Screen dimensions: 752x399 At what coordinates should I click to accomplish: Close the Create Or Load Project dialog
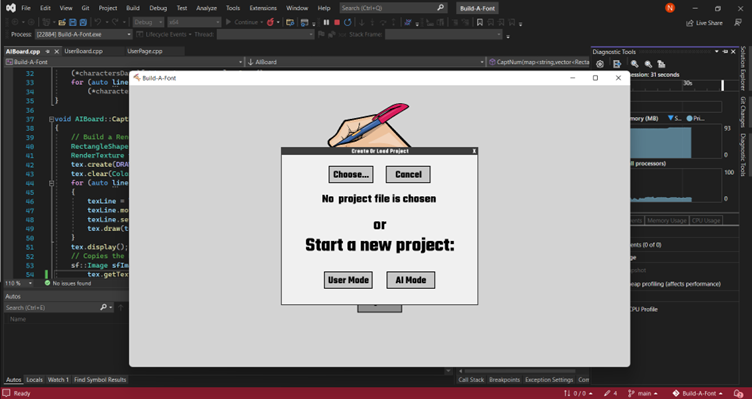(474, 151)
